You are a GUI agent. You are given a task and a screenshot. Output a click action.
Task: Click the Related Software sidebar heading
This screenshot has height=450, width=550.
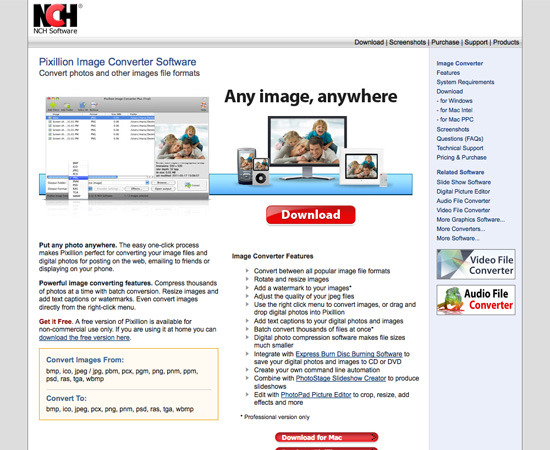pos(460,172)
